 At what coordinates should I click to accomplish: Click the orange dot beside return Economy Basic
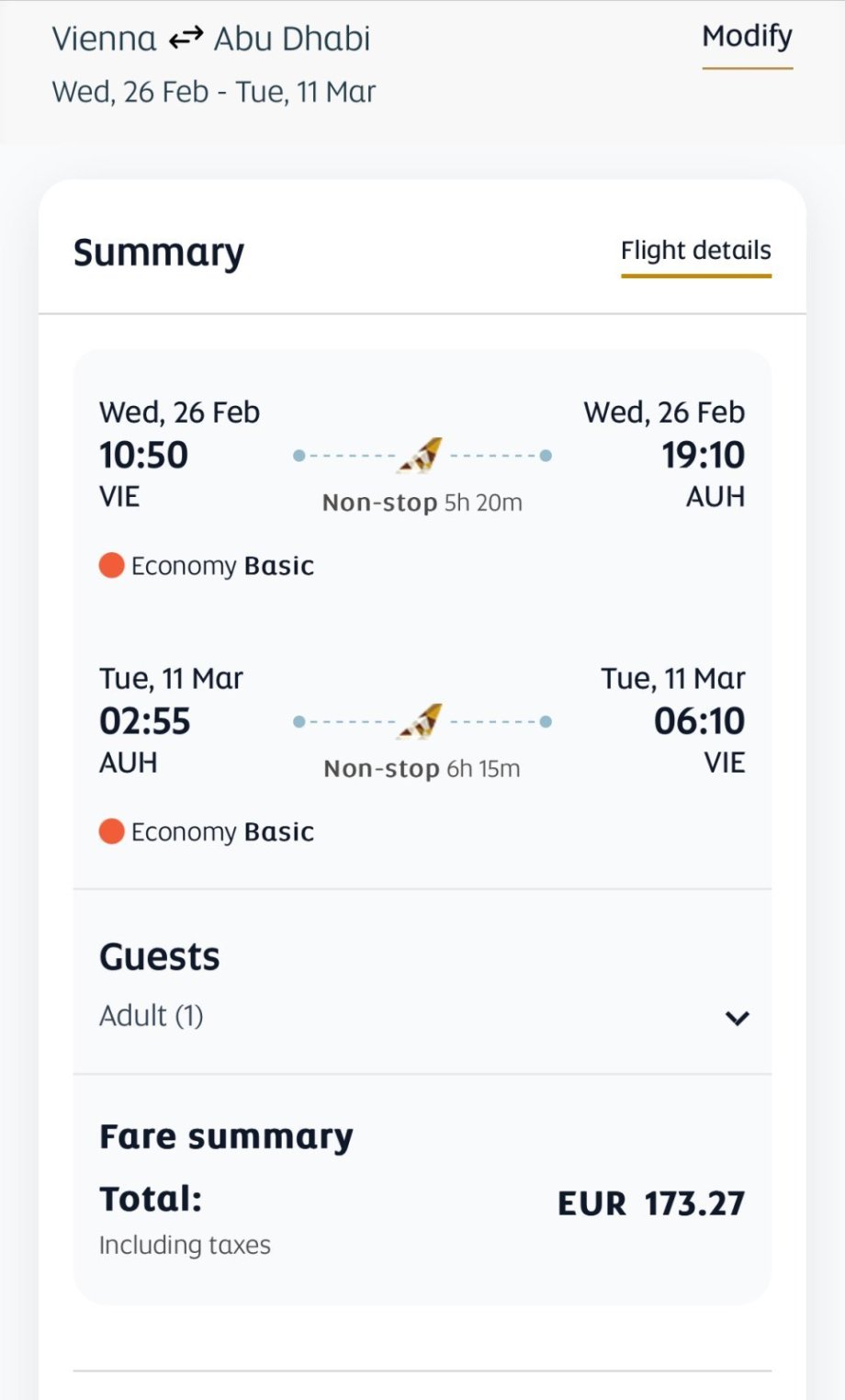point(112,831)
